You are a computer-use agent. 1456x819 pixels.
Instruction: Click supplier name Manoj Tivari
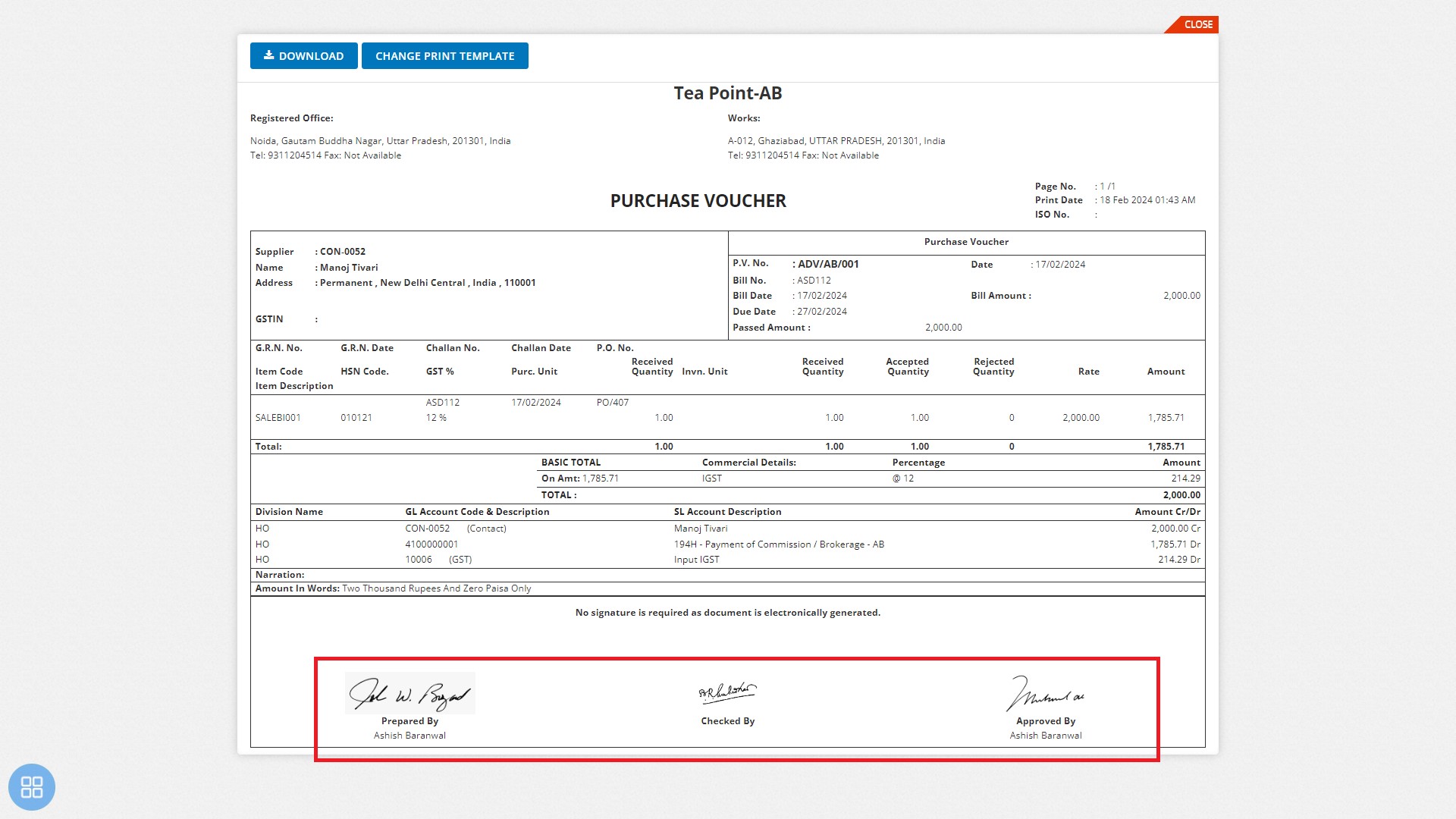(349, 268)
